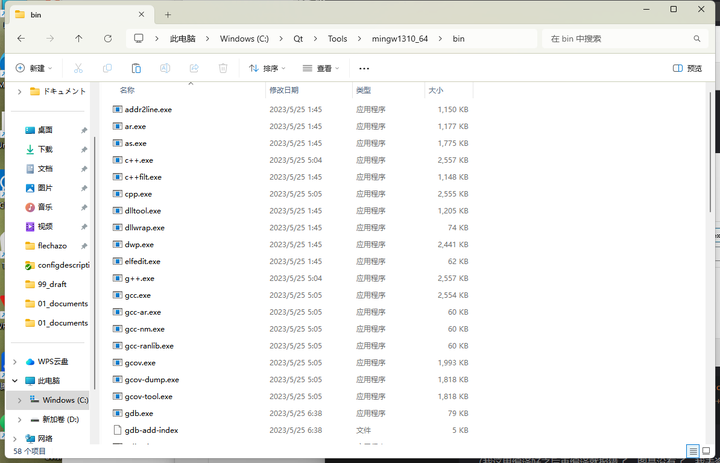Expand the 网络 tree node

[15, 439]
